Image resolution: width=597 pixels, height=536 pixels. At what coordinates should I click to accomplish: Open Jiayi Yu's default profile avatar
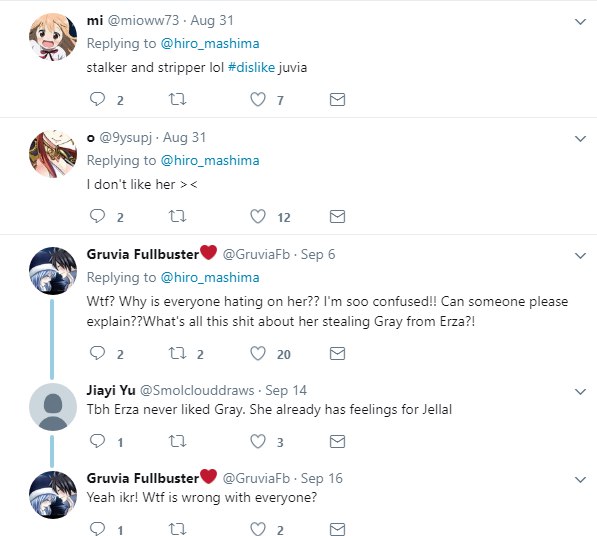53,407
